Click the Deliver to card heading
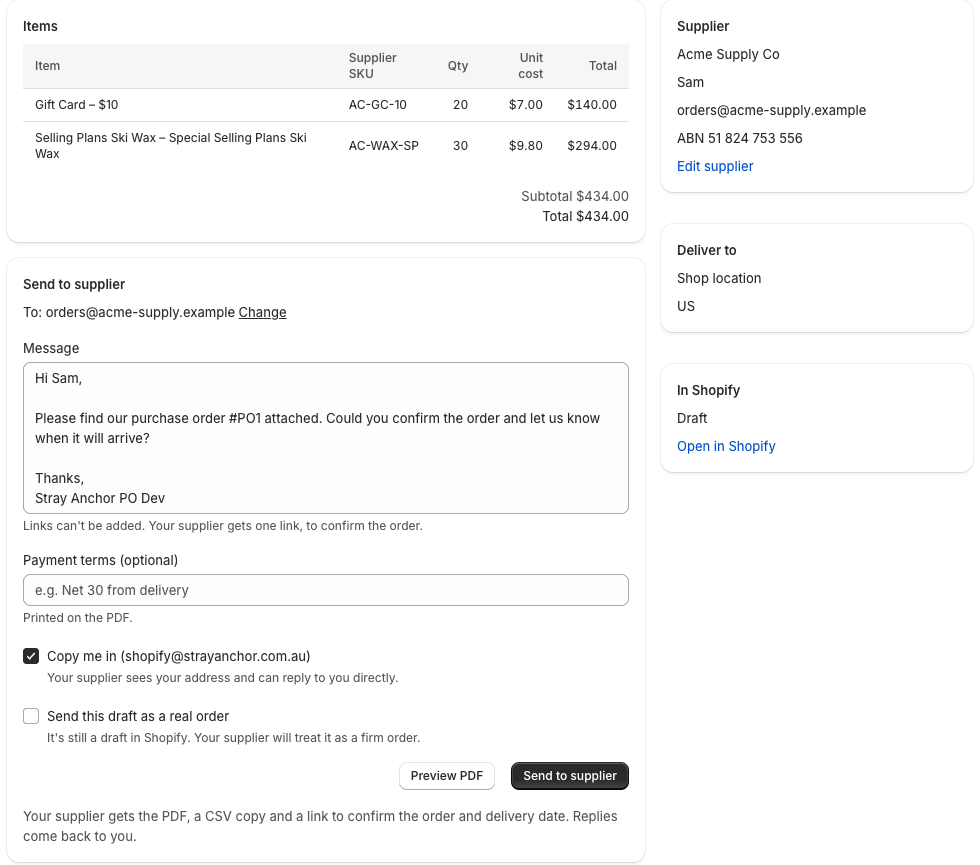Screen dimensions: 980x865 pyautogui.click(x=706, y=251)
